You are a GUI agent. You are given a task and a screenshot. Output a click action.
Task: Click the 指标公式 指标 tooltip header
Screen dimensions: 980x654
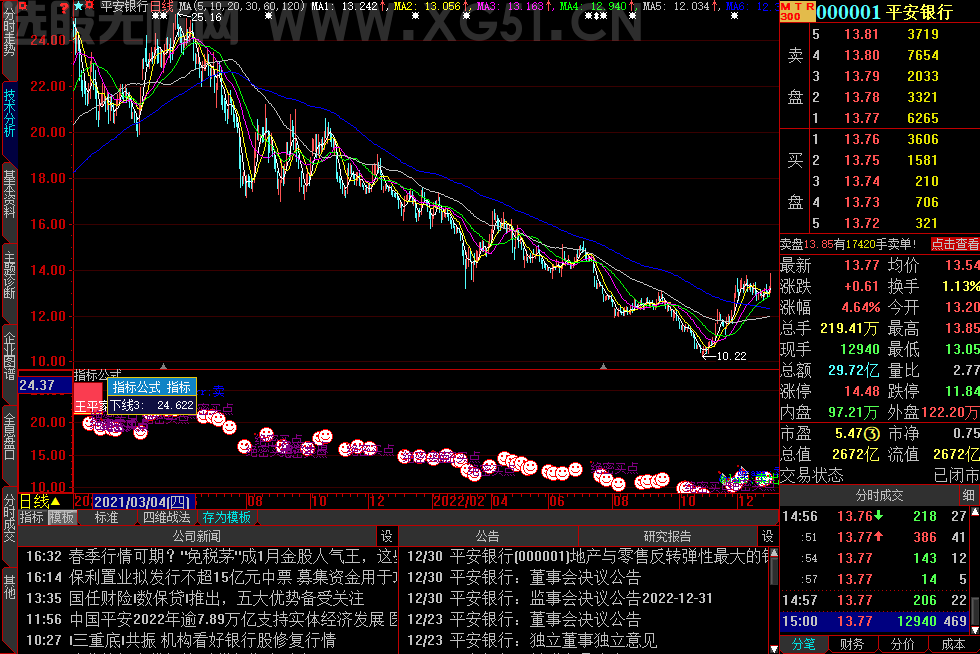152,387
